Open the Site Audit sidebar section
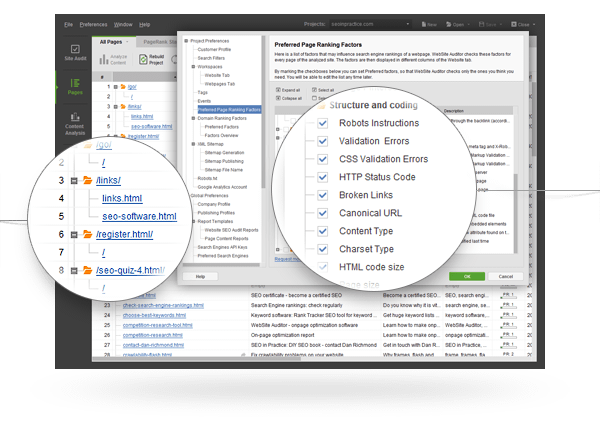This screenshot has height=439, width=600. point(75,53)
